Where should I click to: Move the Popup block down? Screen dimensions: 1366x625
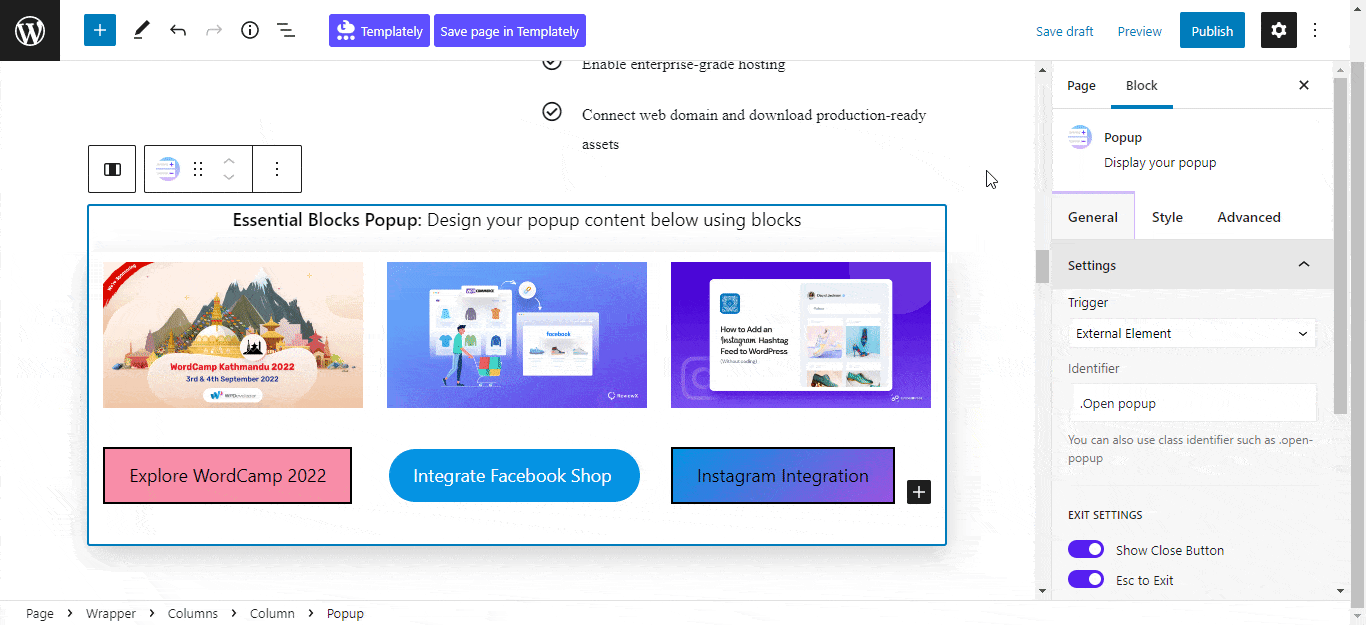tap(229, 178)
